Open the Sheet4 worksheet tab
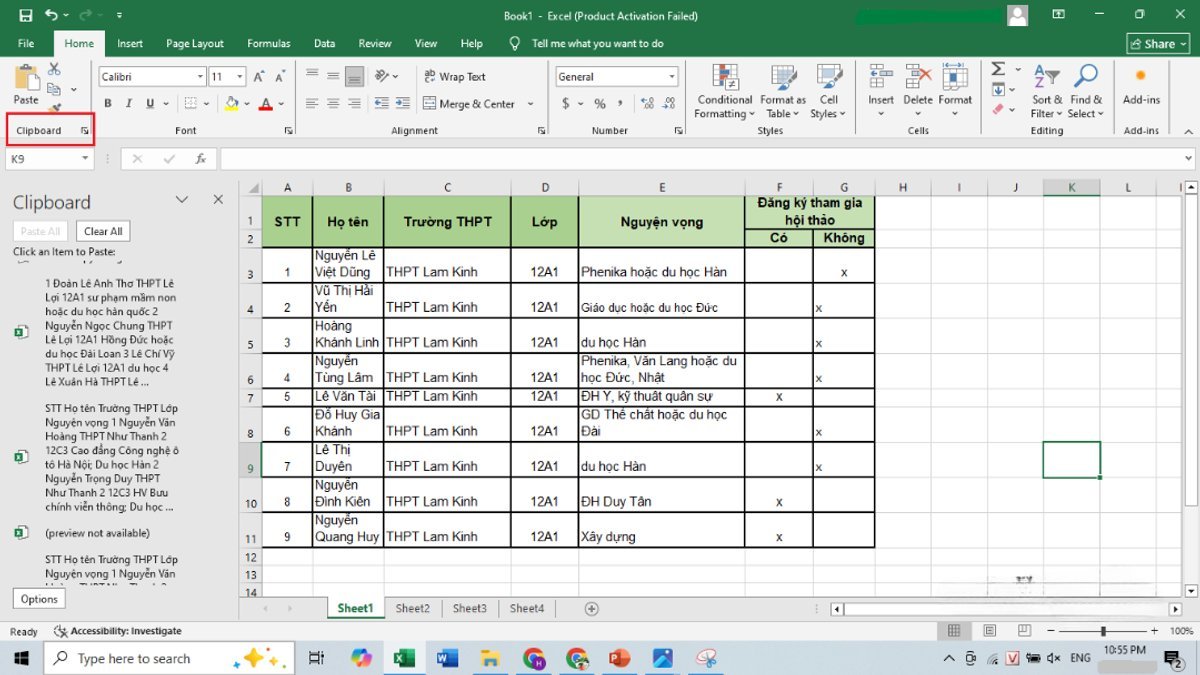The height and width of the screenshot is (675, 1200). [x=527, y=608]
